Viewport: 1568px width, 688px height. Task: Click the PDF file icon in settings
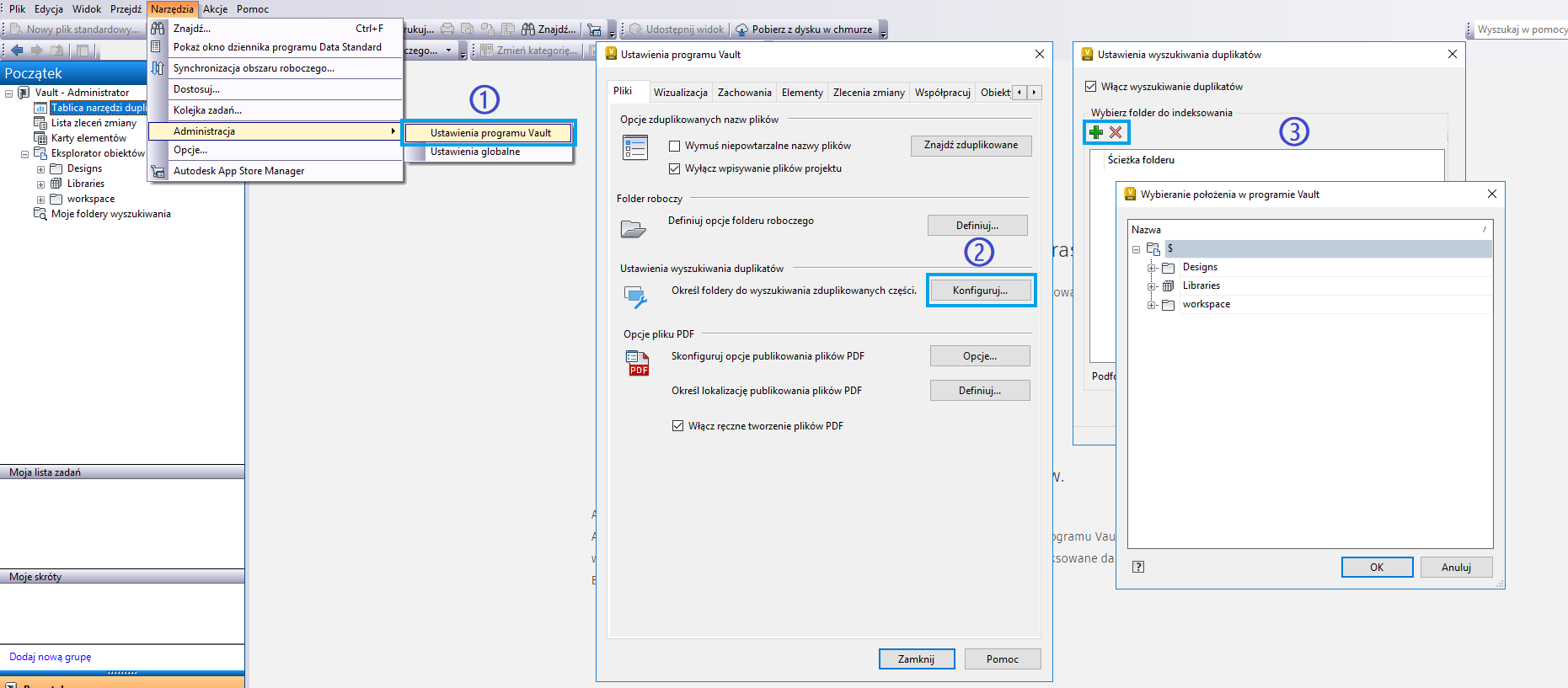tap(638, 363)
